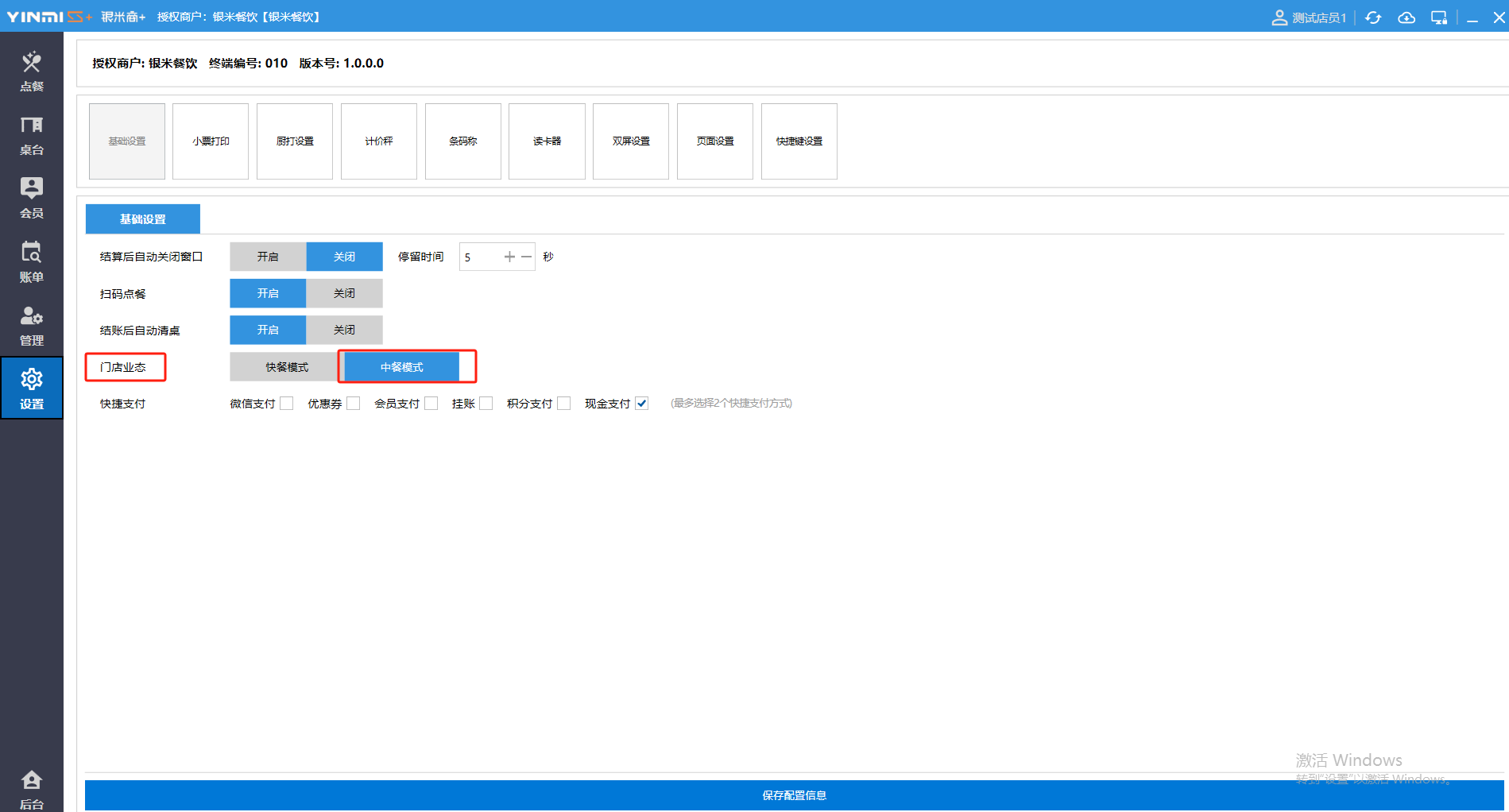Click 保存配置信息 save button
The width and height of the screenshot is (1509, 812).
pos(794,795)
